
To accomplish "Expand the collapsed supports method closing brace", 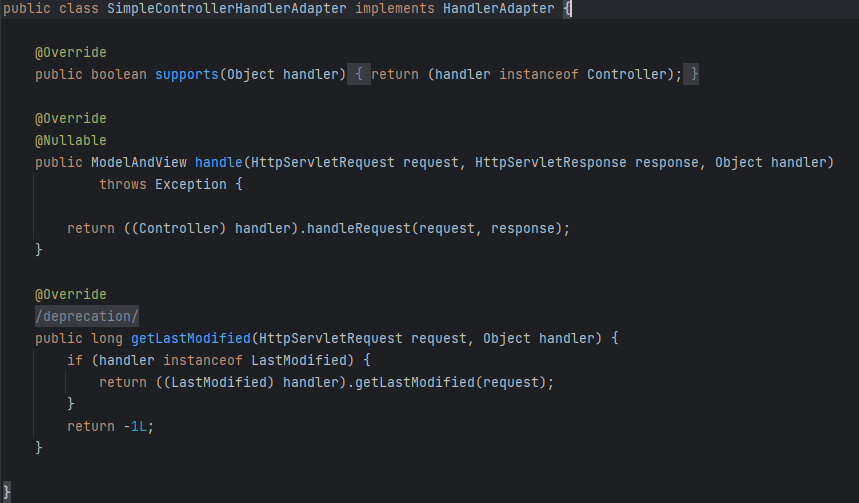I will 691,74.
